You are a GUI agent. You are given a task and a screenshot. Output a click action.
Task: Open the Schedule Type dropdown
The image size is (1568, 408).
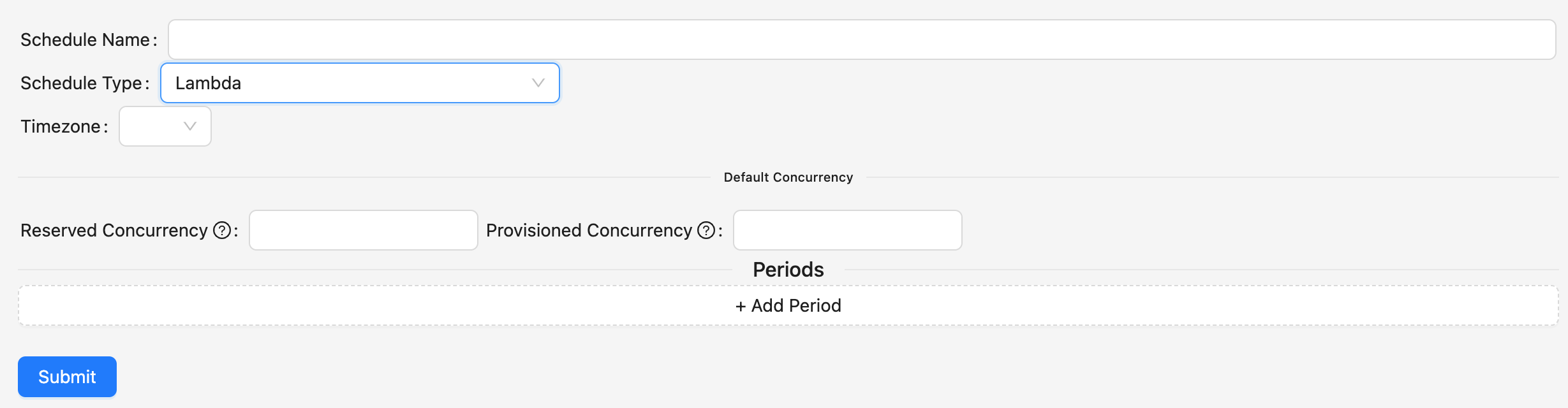[360, 83]
